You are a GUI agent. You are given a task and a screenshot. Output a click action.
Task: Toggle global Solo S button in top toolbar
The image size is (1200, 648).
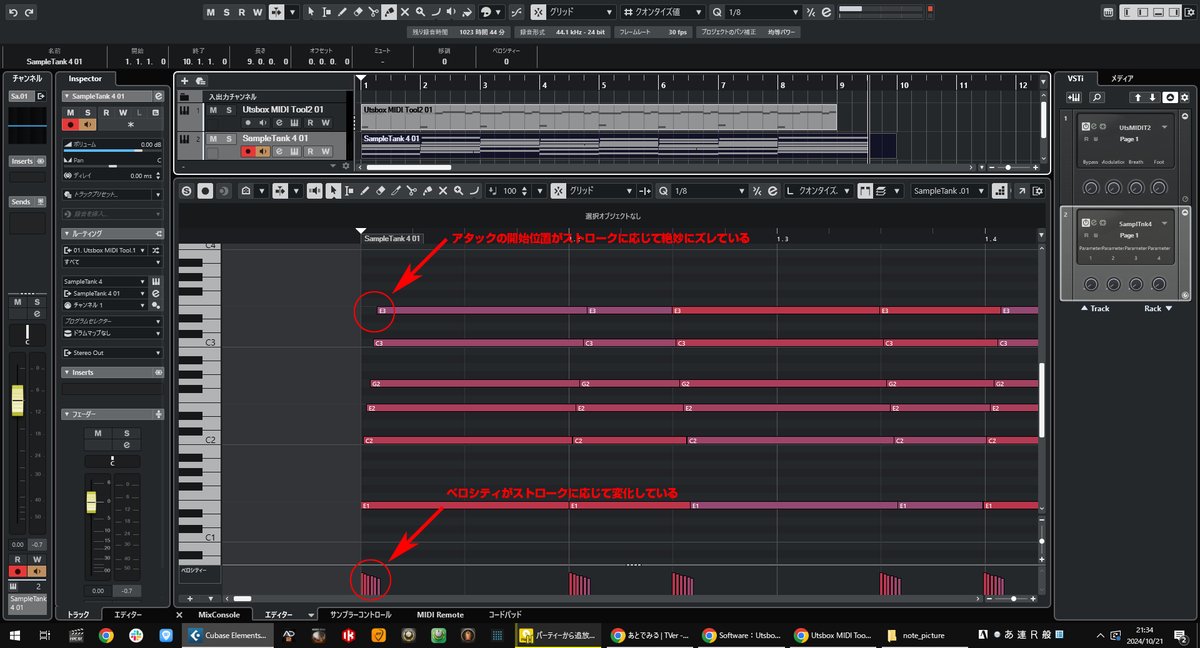226,12
